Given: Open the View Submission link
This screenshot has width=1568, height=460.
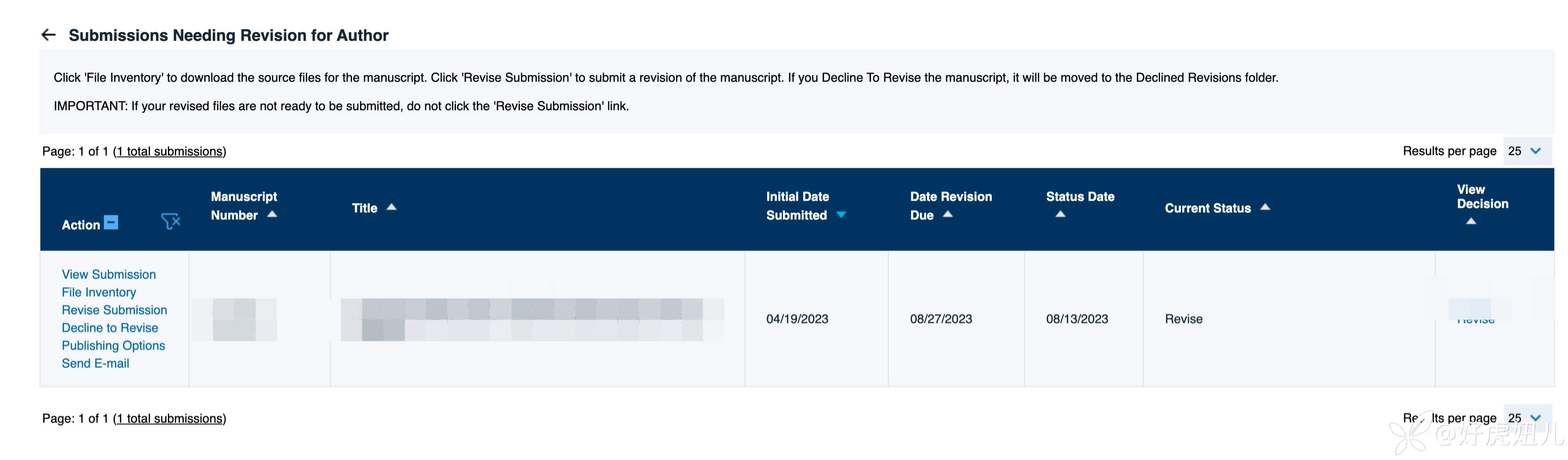Looking at the screenshot, I should click(108, 274).
